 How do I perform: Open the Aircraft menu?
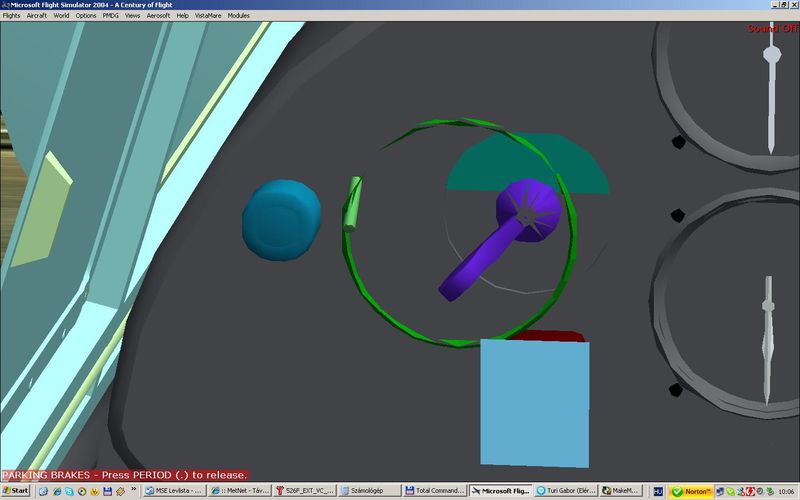click(36, 16)
